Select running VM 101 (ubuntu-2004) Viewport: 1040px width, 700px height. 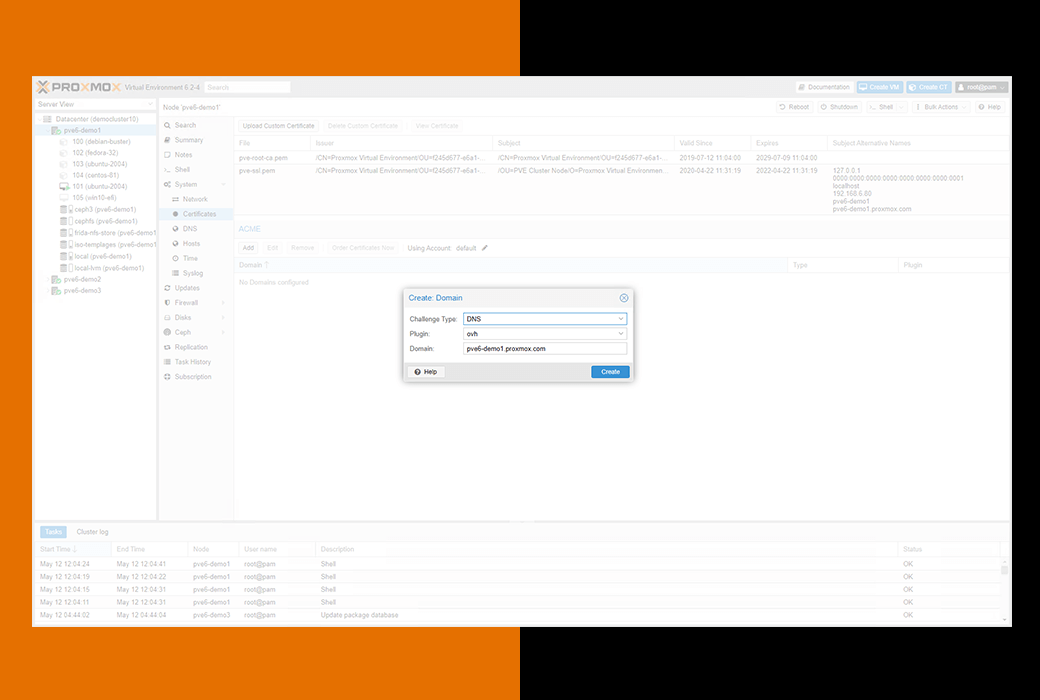point(99,186)
